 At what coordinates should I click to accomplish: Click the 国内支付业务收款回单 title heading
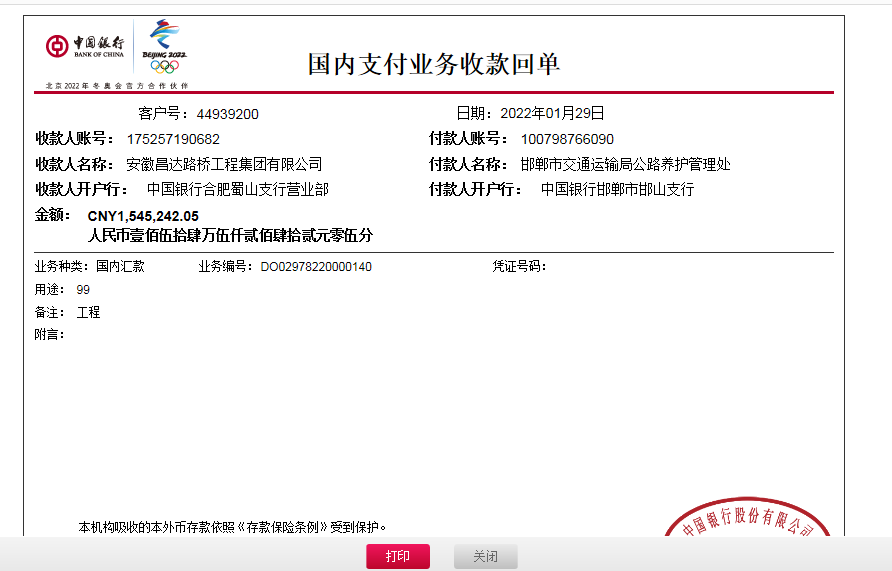point(433,64)
